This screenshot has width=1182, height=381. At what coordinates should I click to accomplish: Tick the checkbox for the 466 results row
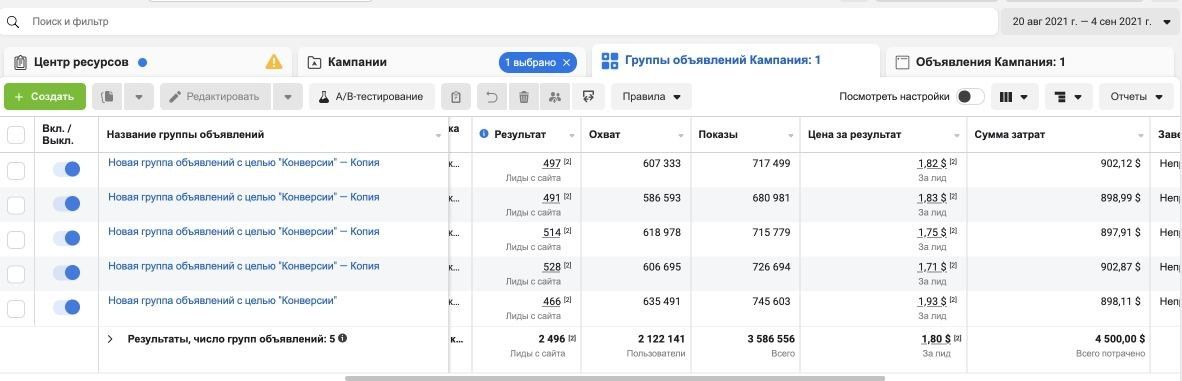pos(16,308)
